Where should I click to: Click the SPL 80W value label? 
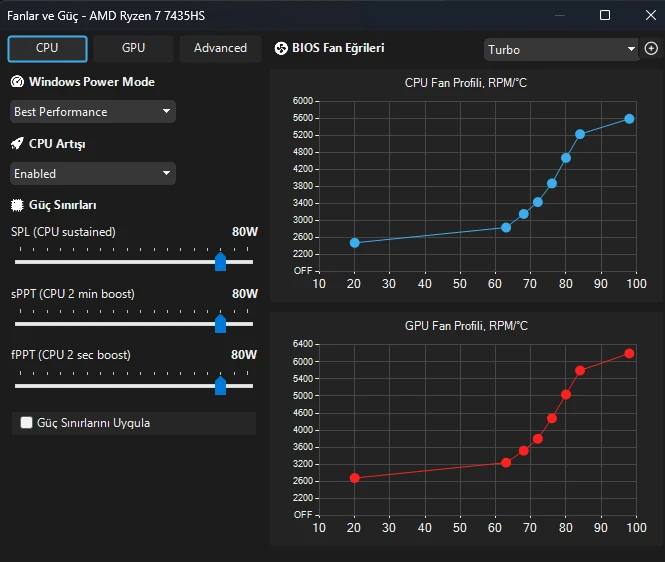point(245,232)
